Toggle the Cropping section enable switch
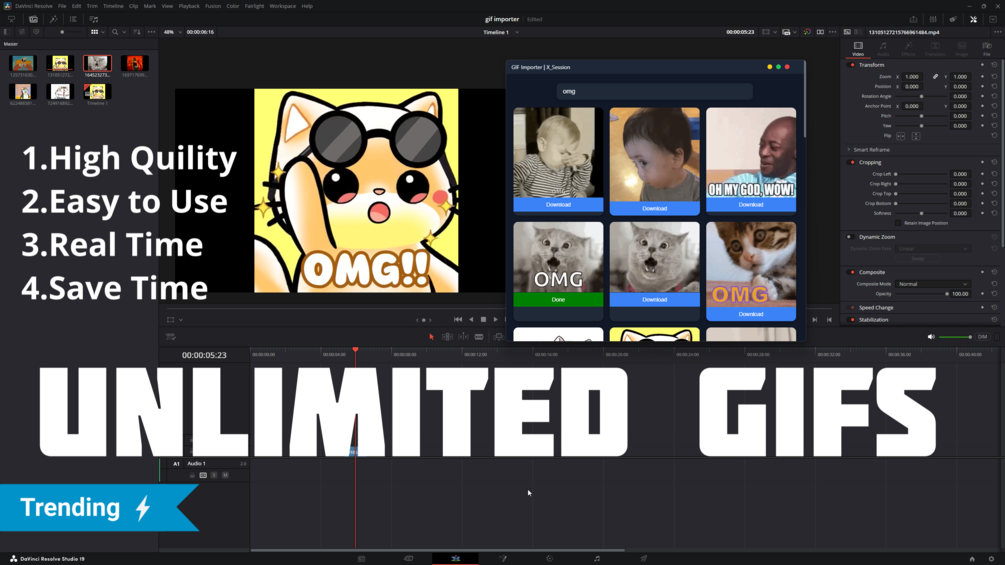Viewport: 1005px width, 565px height. [x=852, y=162]
